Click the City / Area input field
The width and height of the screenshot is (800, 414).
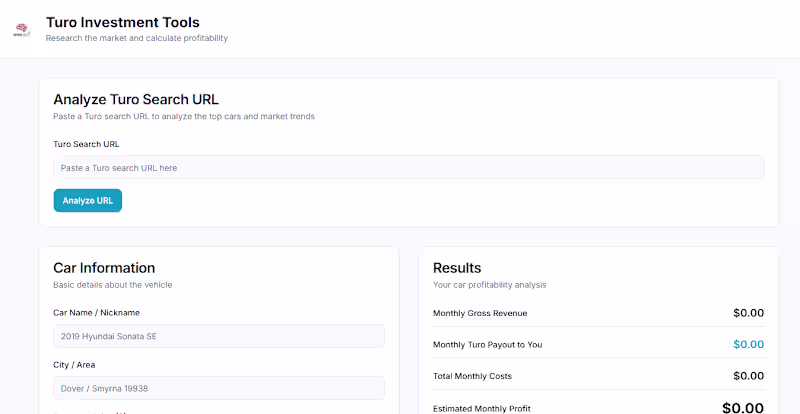[219, 388]
